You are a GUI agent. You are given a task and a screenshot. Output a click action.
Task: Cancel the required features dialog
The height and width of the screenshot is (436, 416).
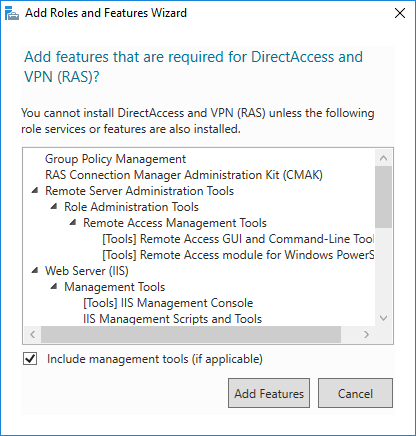click(355, 393)
